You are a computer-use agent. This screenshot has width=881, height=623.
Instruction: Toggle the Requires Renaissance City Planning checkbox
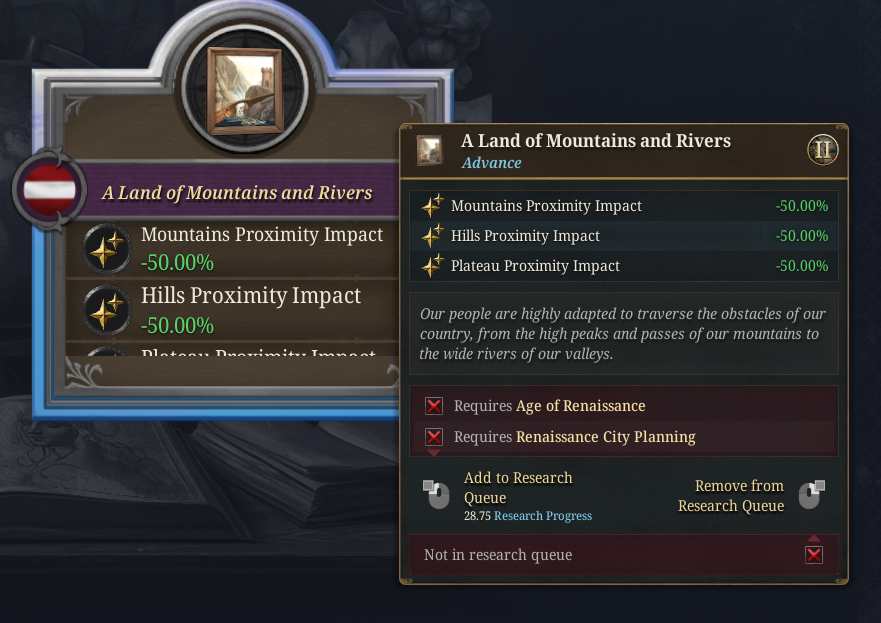434,437
